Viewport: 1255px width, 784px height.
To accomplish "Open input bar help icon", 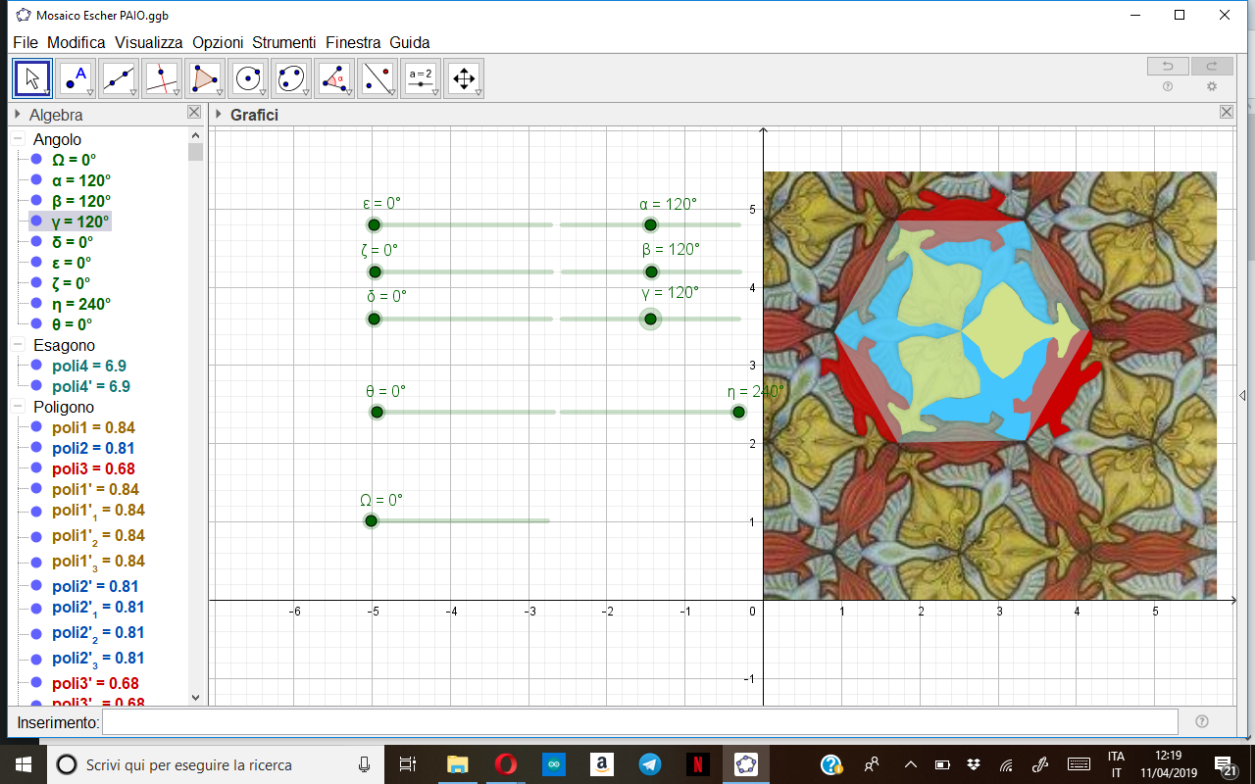I will pos(1201,721).
